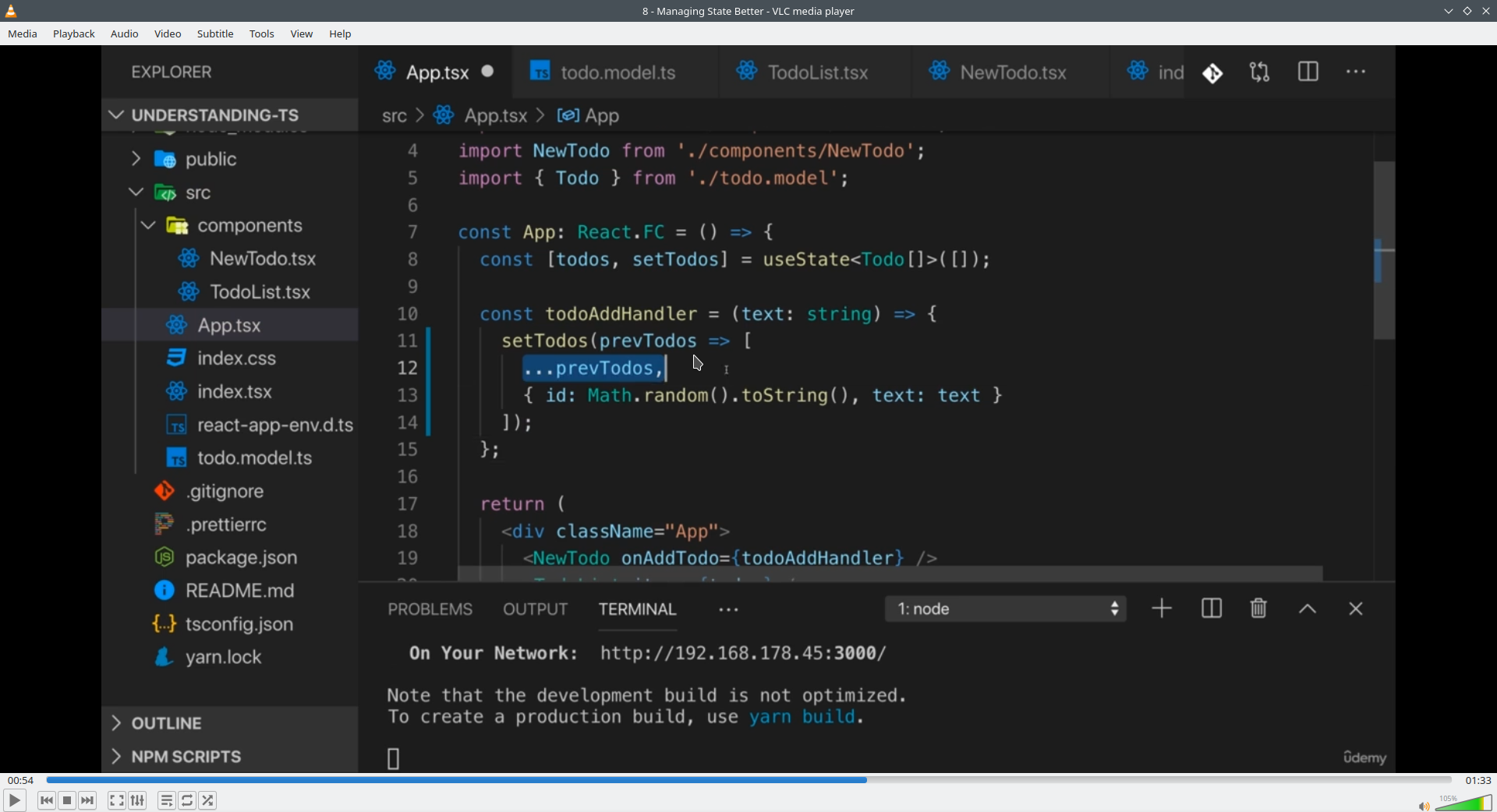Stop video playback
The width and height of the screenshot is (1497, 812).
click(67, 800)
